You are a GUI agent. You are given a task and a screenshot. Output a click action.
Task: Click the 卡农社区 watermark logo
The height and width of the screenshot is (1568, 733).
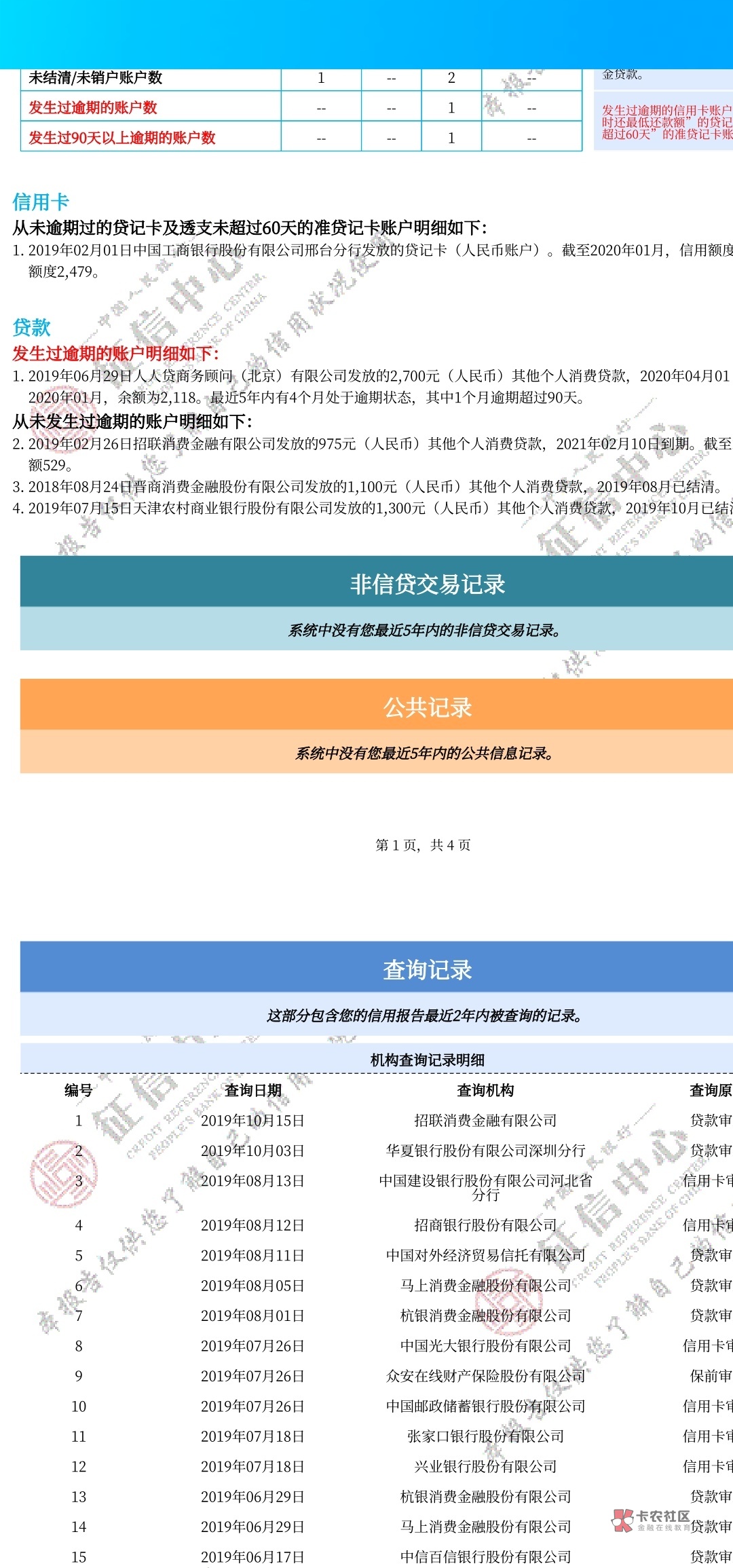pos(652,1520)
